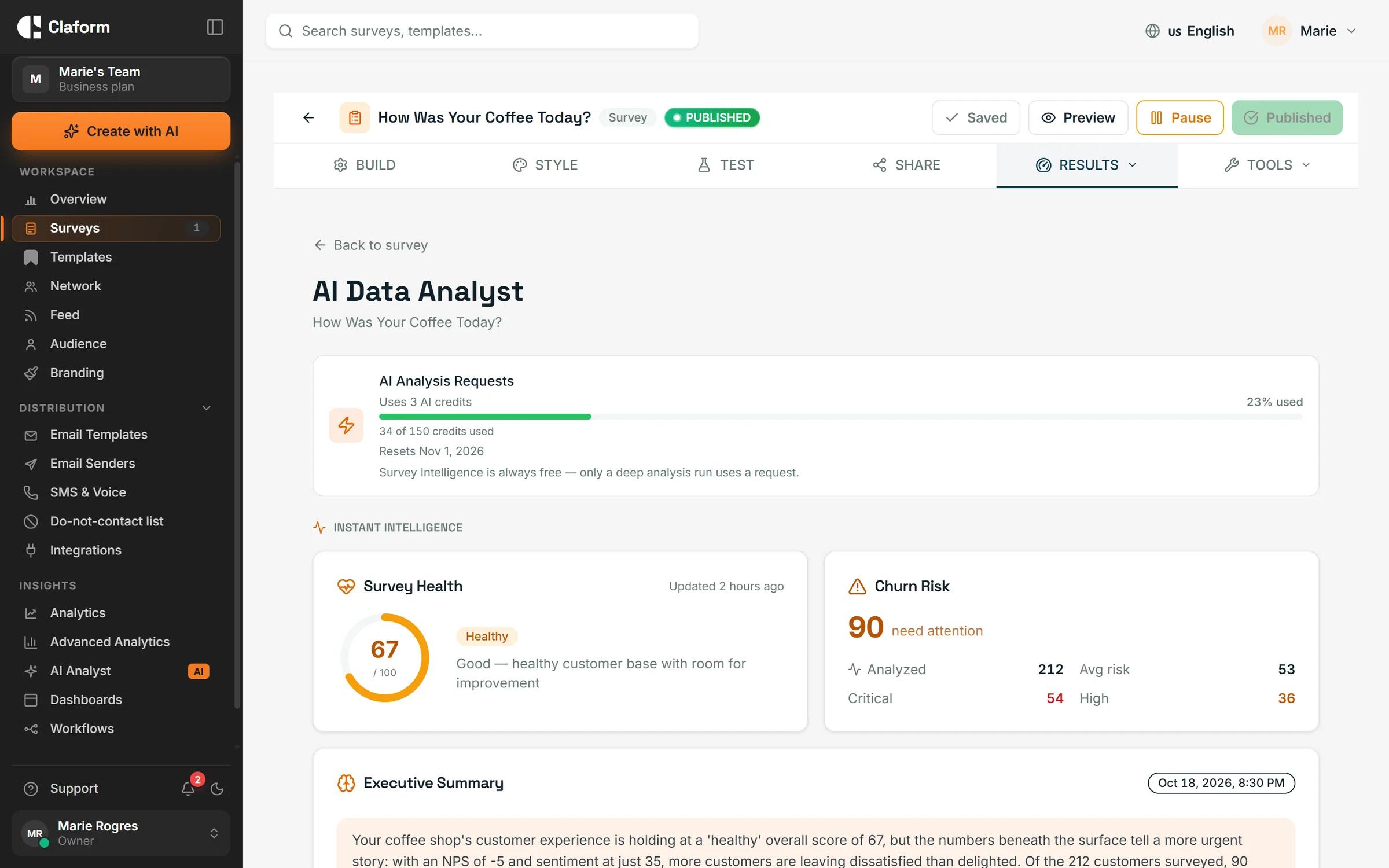Open the English language selector

(x=1190, y=31)
